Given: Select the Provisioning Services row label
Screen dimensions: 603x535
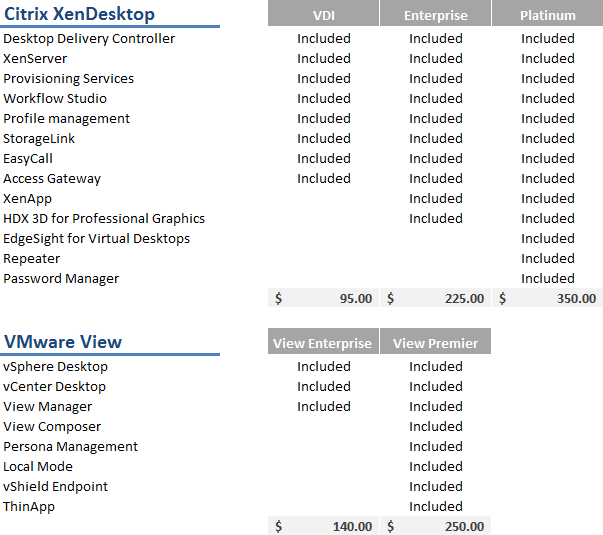Looking at the screenshot, I should pyautogui.click(x=68, y=78).
